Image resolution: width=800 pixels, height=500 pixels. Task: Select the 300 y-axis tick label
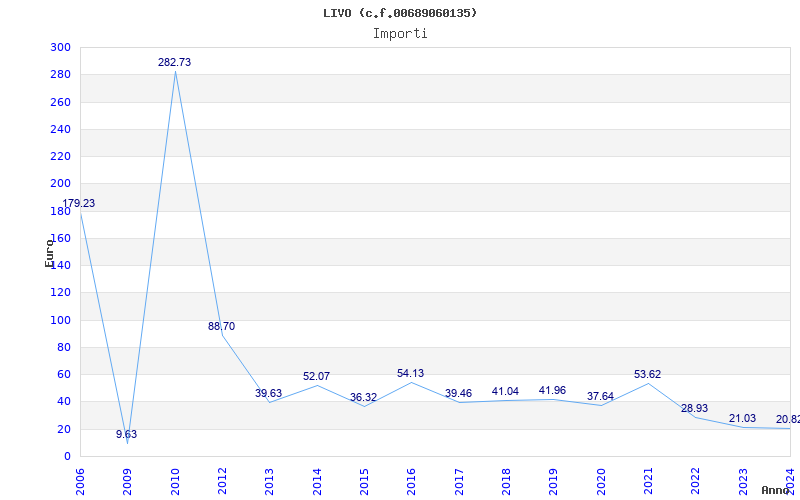(60, 47)
